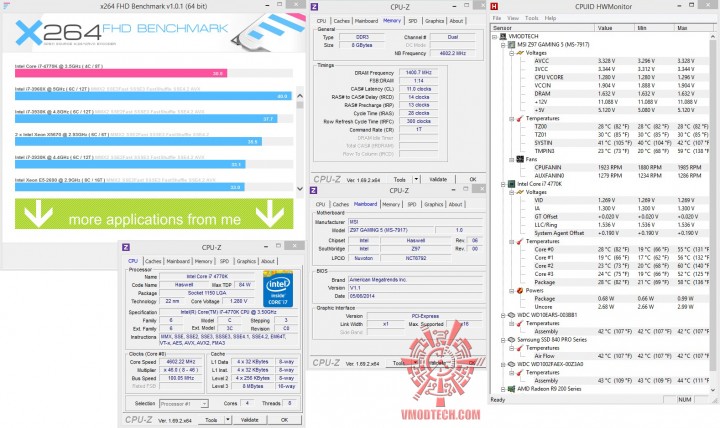Select the MSI Z97 GAMING 5 motherboard icon

pyautogui.click(x=511, y=45)
